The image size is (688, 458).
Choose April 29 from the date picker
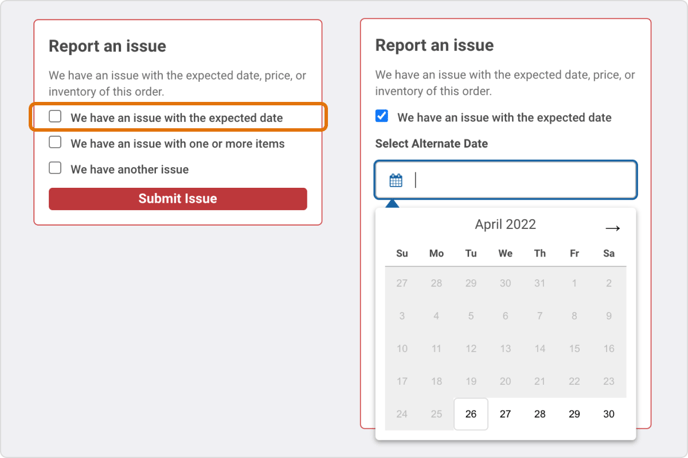(x=574, y=414)
